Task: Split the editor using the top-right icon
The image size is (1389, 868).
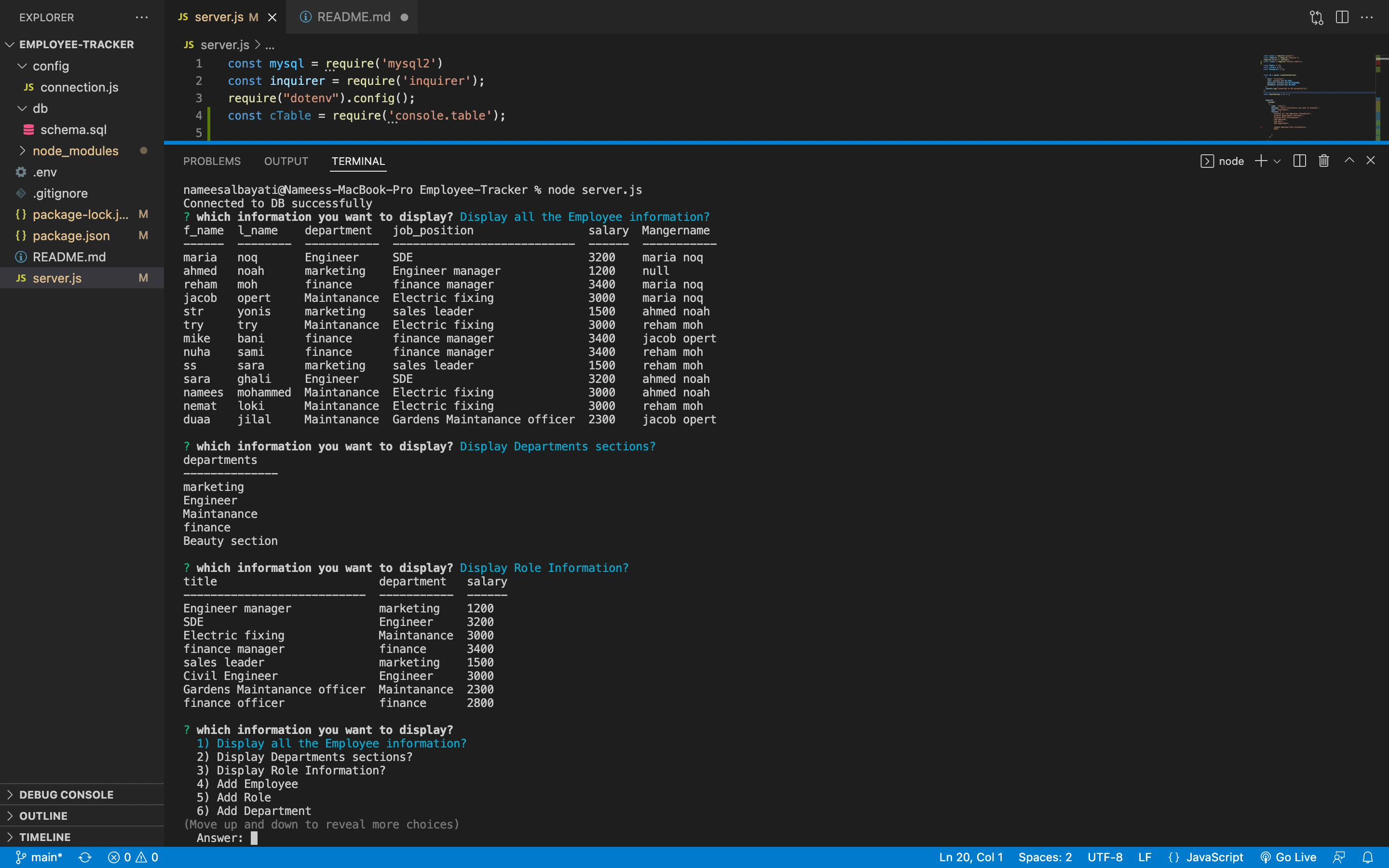Action: click(x=1342, y=17)
